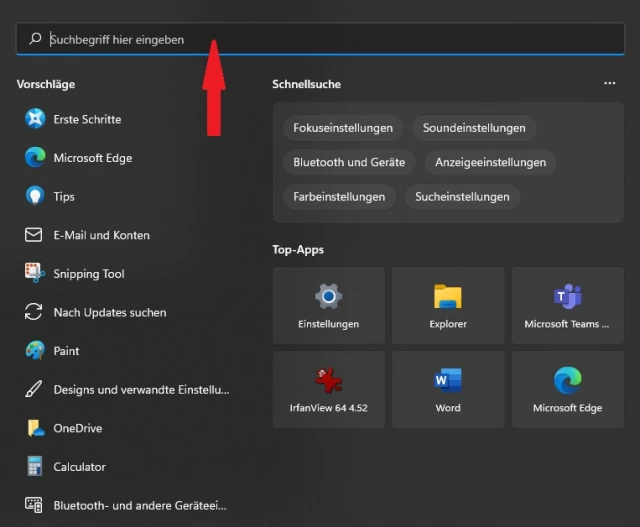Open the Tips lightbulb icon
The image size is (640, 527).
[35, 196]
